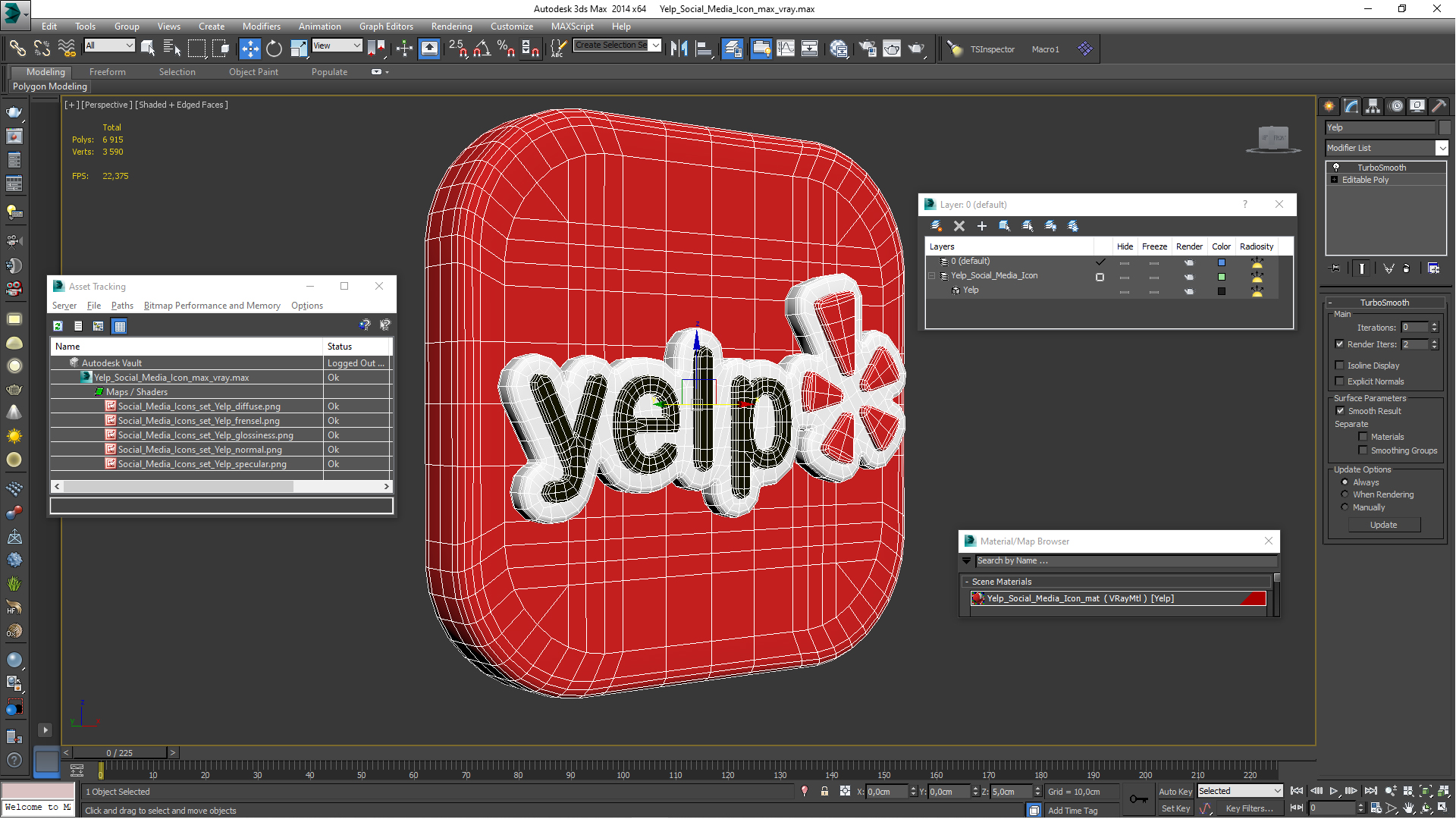The height and width of the screenshot is (819, 1456).
Task: Select Manually update option
Action: pos(1345,507)
